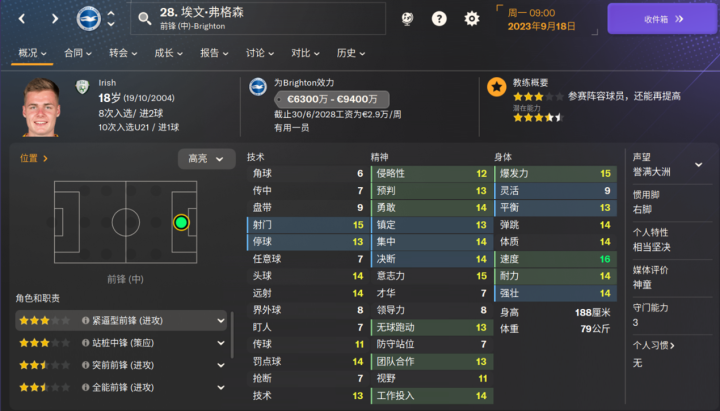Viewport: 720px width, 411px height.
Task: Open the 转会 transfer tab menu
Action: click(123, 53)
